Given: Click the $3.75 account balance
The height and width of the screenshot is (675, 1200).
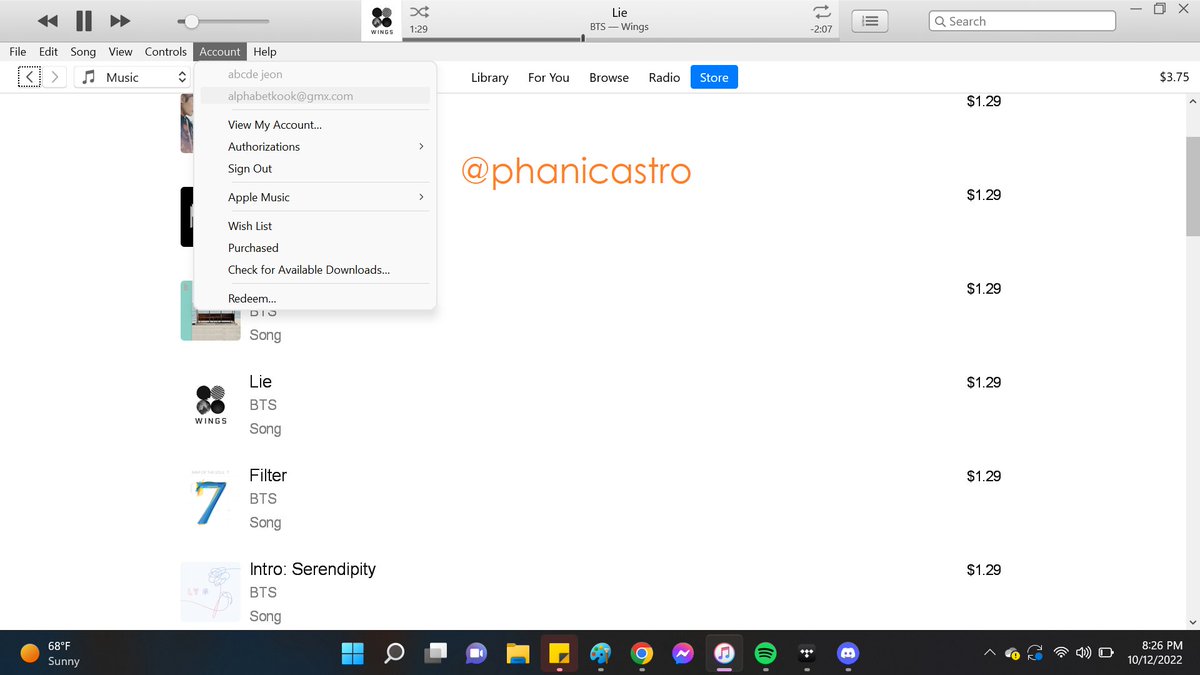Looking at the screenshot, I should 1174,77.
